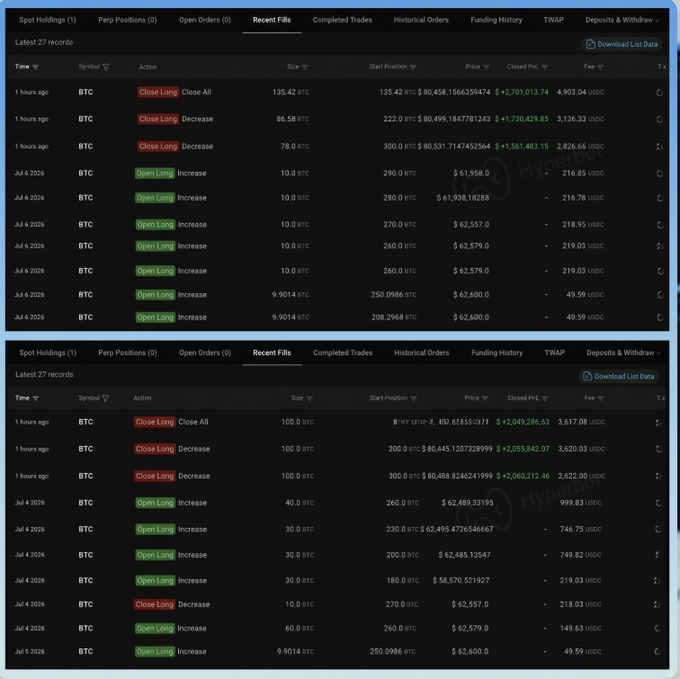Open Perp Positions (0) tab in bottom panel
This screenshot has height=679, width=680.
click(x=128, y=353)
